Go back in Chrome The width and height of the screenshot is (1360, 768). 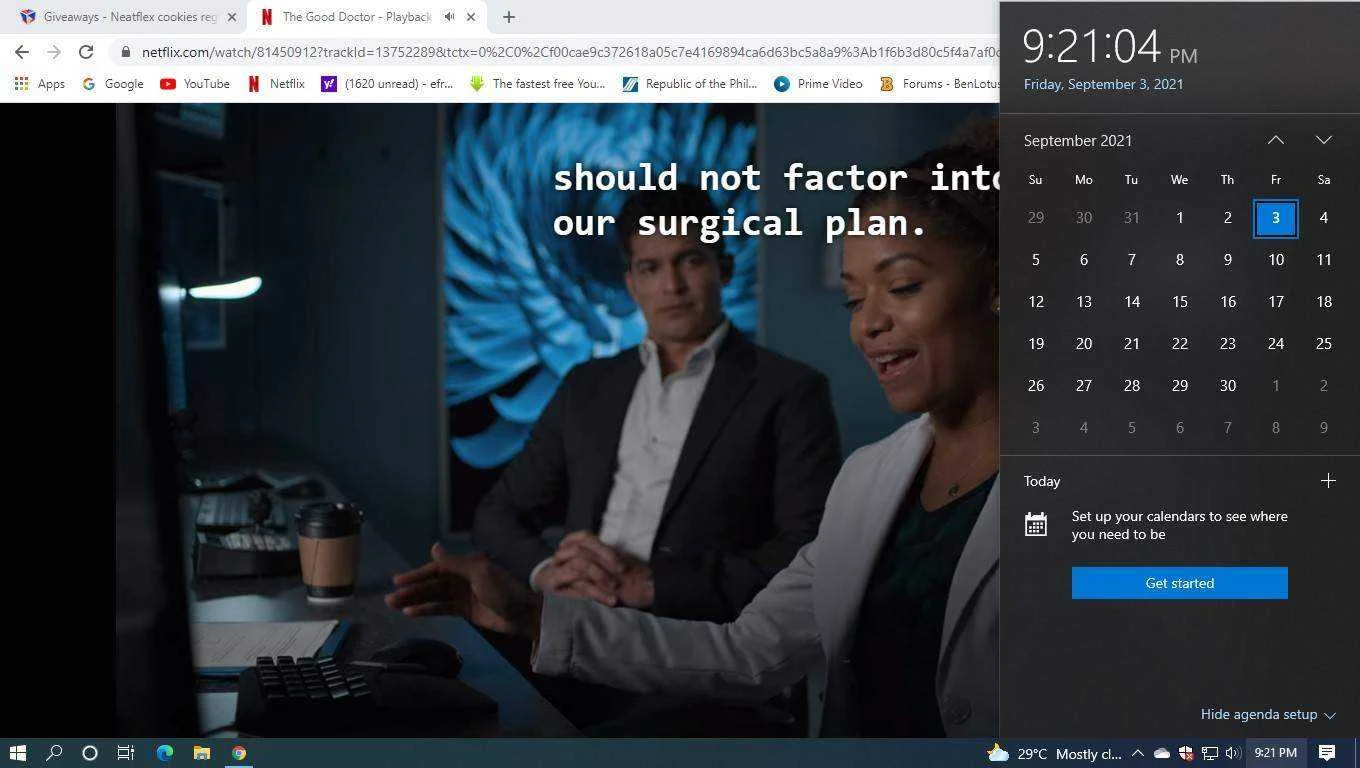22,52
